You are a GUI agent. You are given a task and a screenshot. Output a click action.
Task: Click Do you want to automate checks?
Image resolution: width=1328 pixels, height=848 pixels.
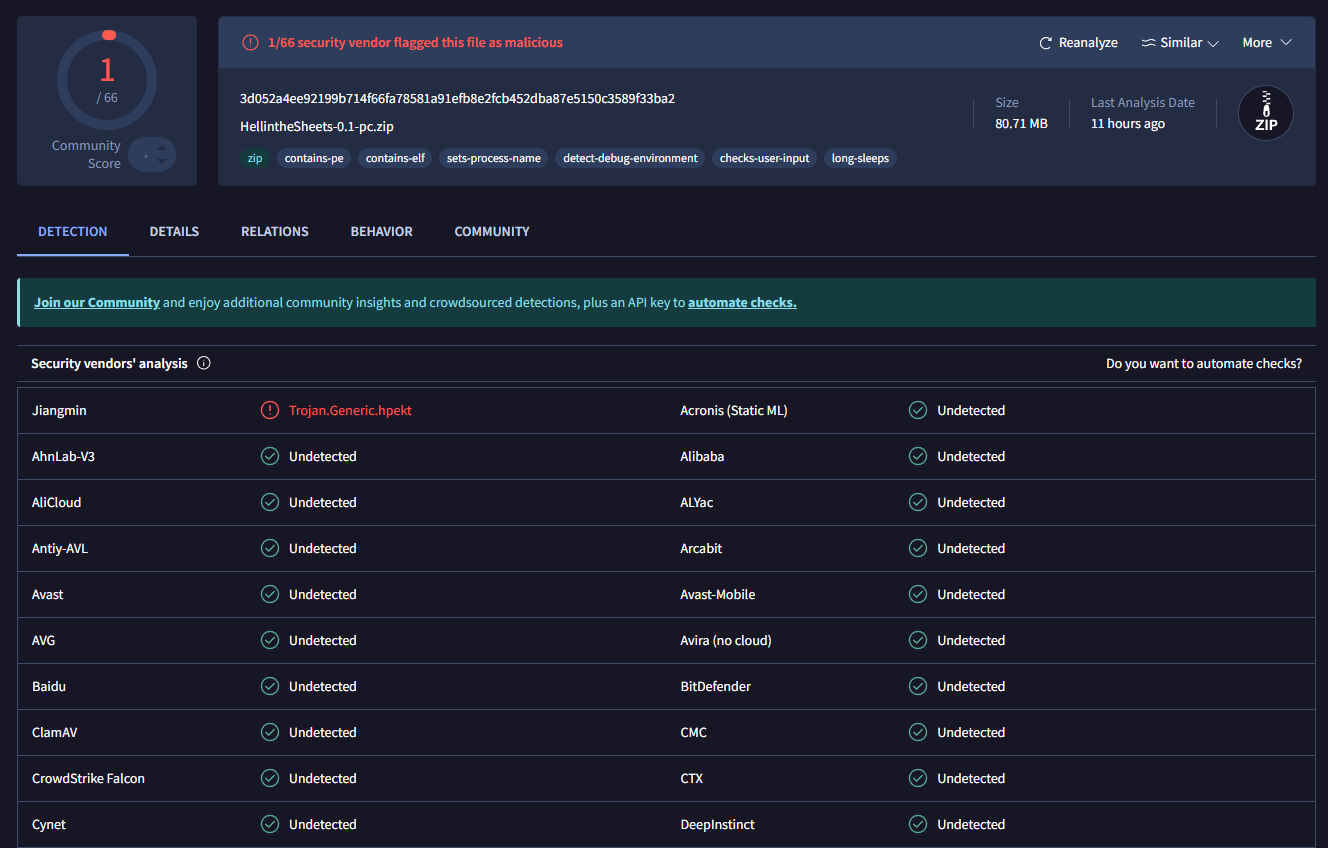[x=1204, y=363]
